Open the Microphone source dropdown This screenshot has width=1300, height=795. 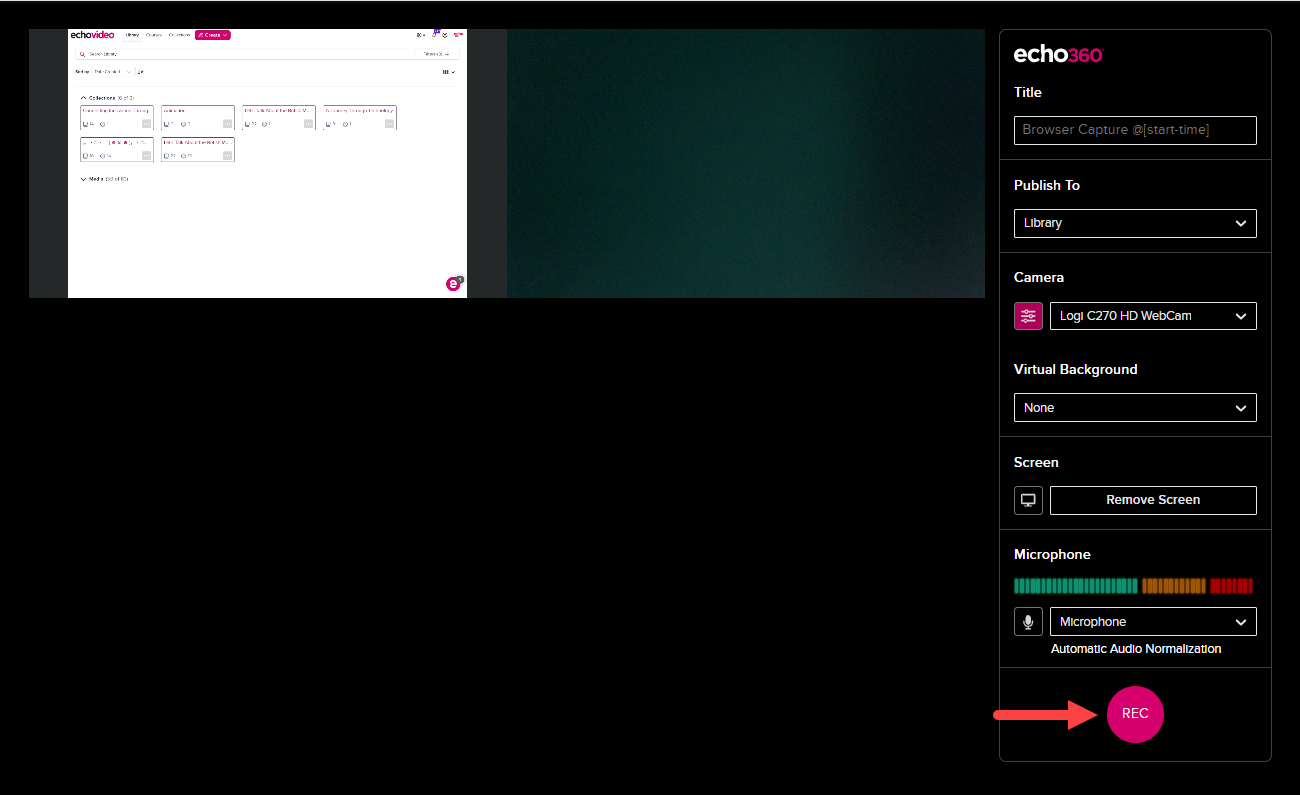(1153, 622)
